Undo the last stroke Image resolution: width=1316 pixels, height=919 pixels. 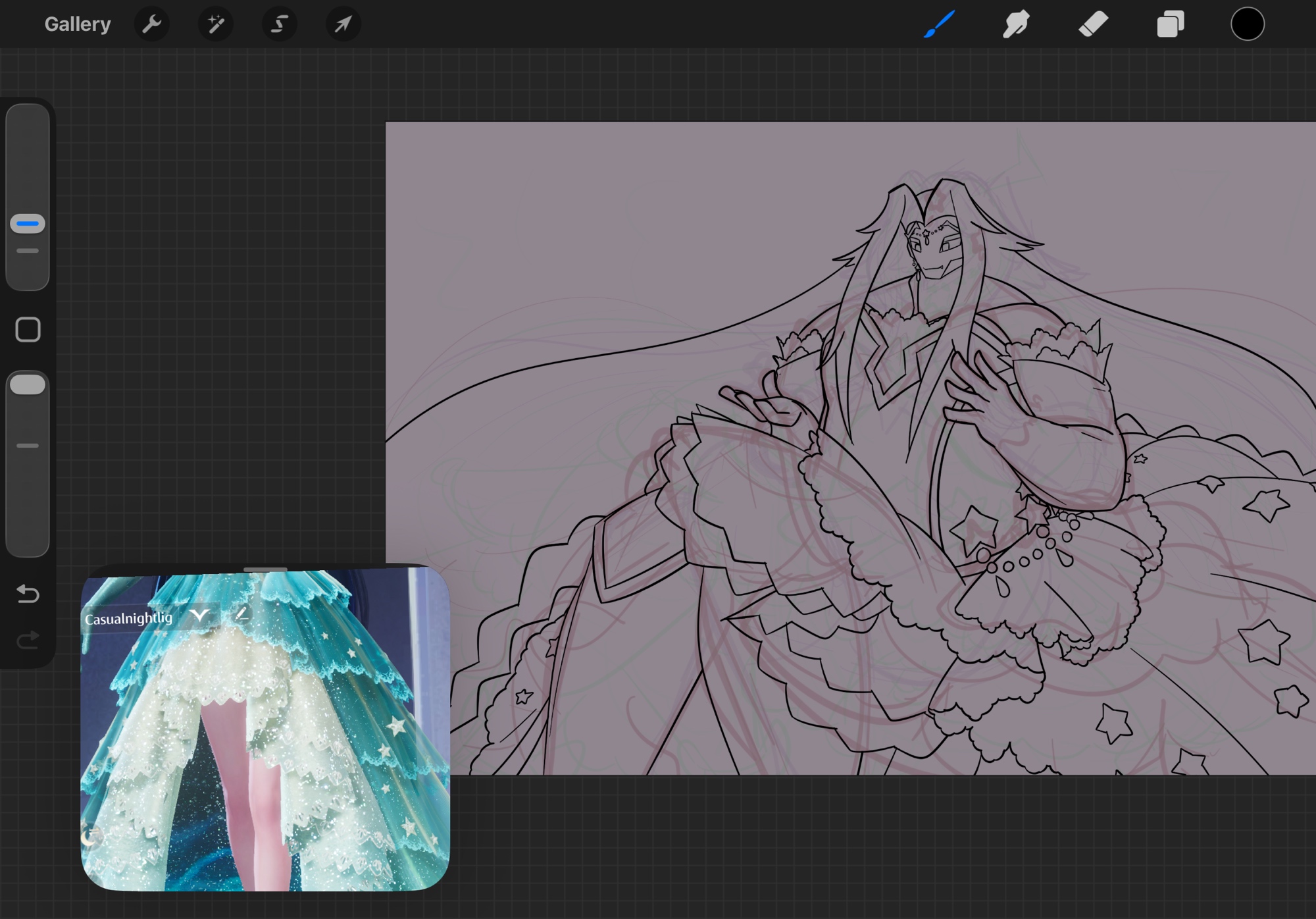[28, 594]
